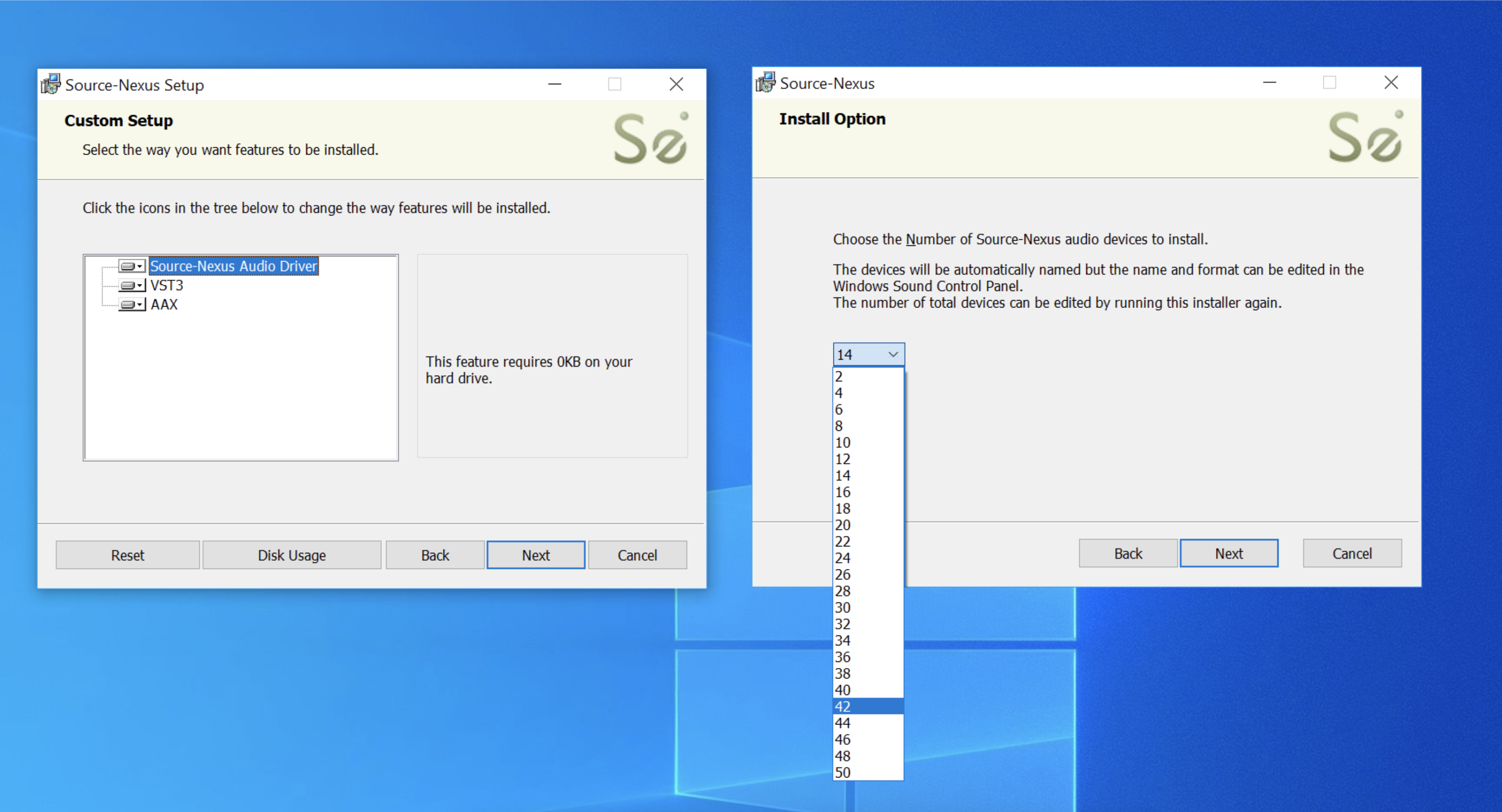Click Next in the Install Option window
The height and width of the screenshot is (812, 1502).
pos(1228,553)
